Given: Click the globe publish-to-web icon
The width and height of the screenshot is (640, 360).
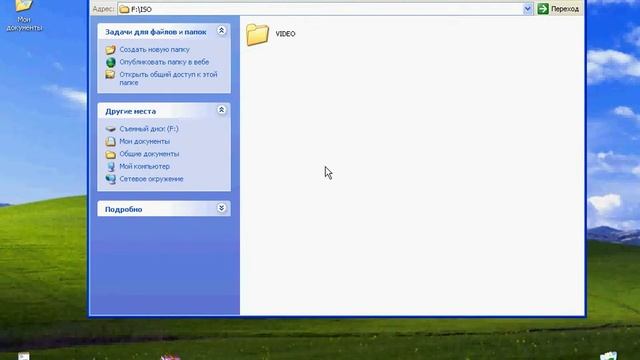Looking at the screenshot, I should pos(111,62).
